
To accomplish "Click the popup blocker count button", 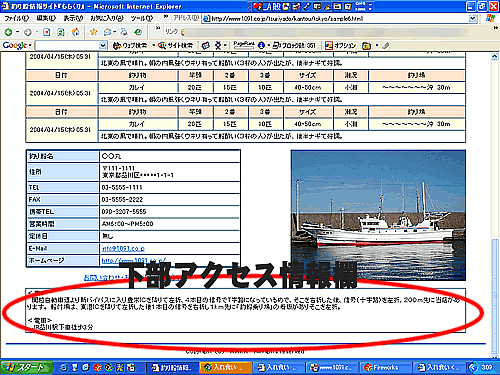I will [294, 45].
